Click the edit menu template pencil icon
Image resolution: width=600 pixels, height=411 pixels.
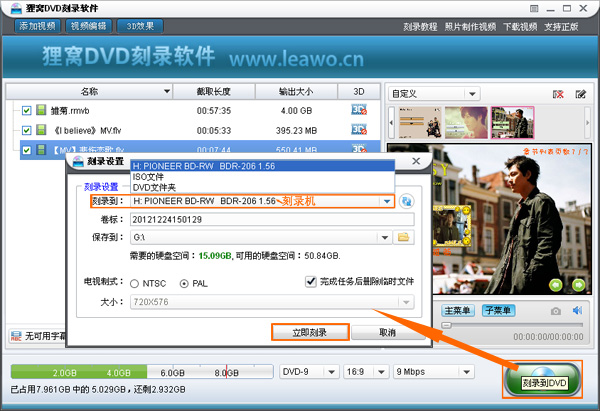[x=580, y=94]
